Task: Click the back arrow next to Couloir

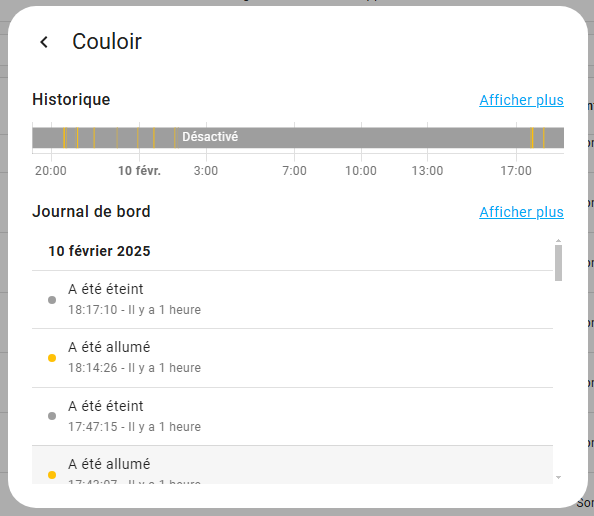Action: [x=44, y=42]
